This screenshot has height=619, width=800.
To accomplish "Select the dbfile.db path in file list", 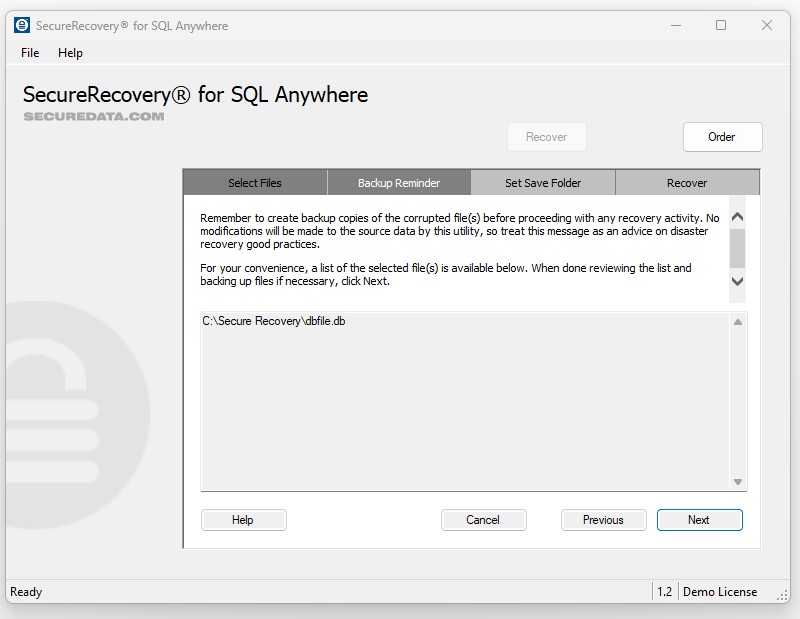I will pos(274,321).
